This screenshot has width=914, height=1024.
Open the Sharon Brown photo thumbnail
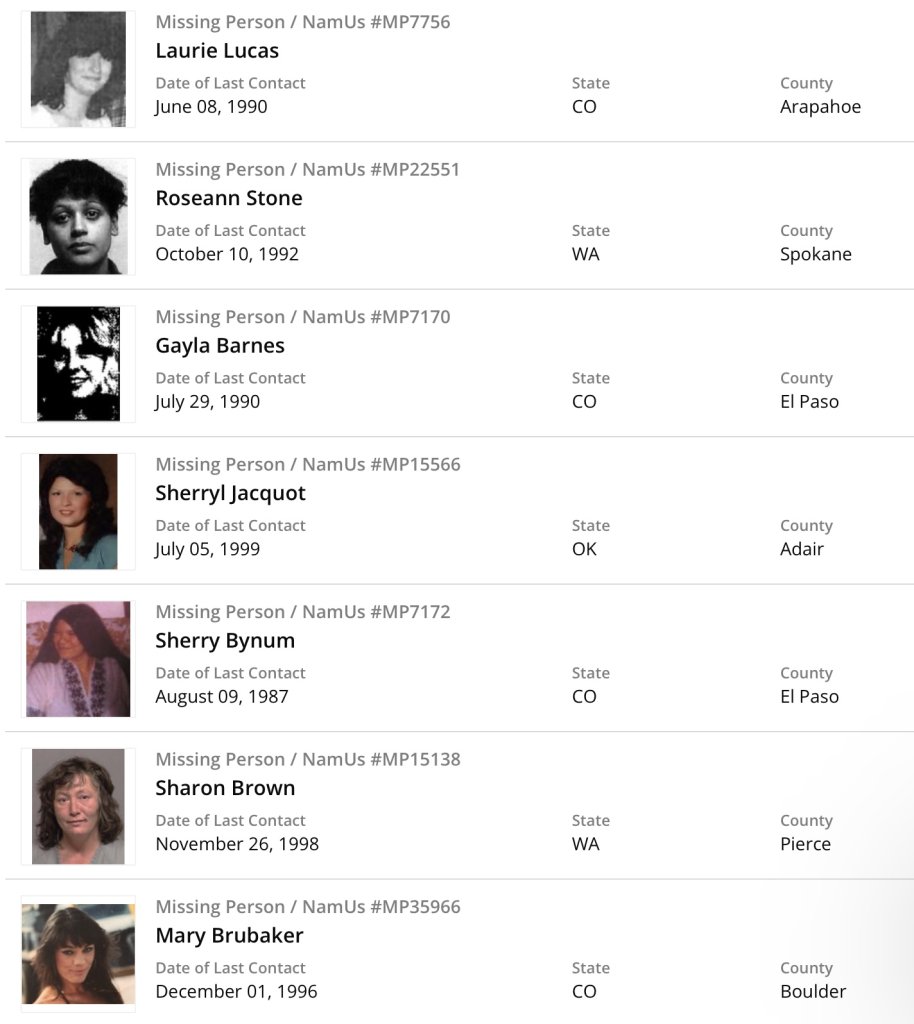coord(78,806)
